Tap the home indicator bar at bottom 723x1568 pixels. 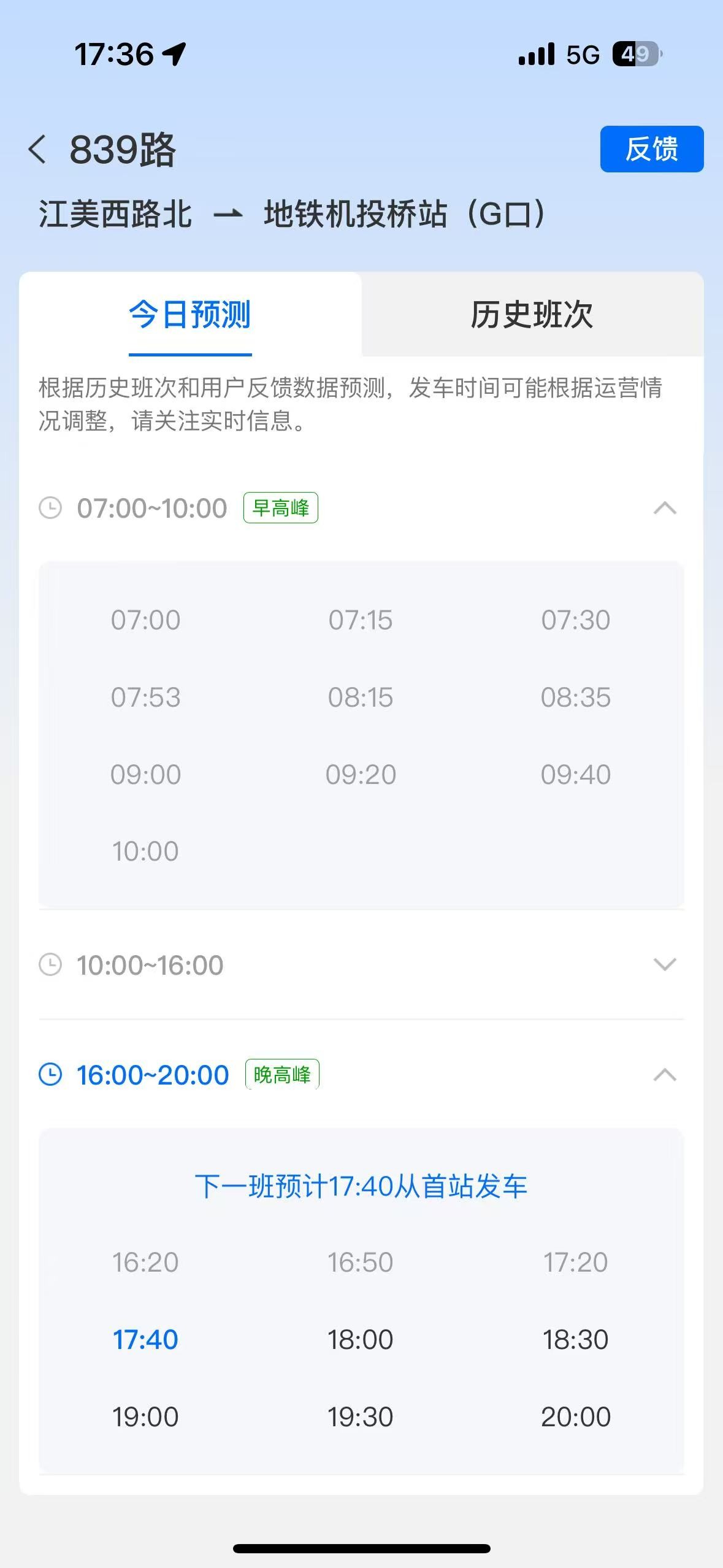(x=361, y=1548)
